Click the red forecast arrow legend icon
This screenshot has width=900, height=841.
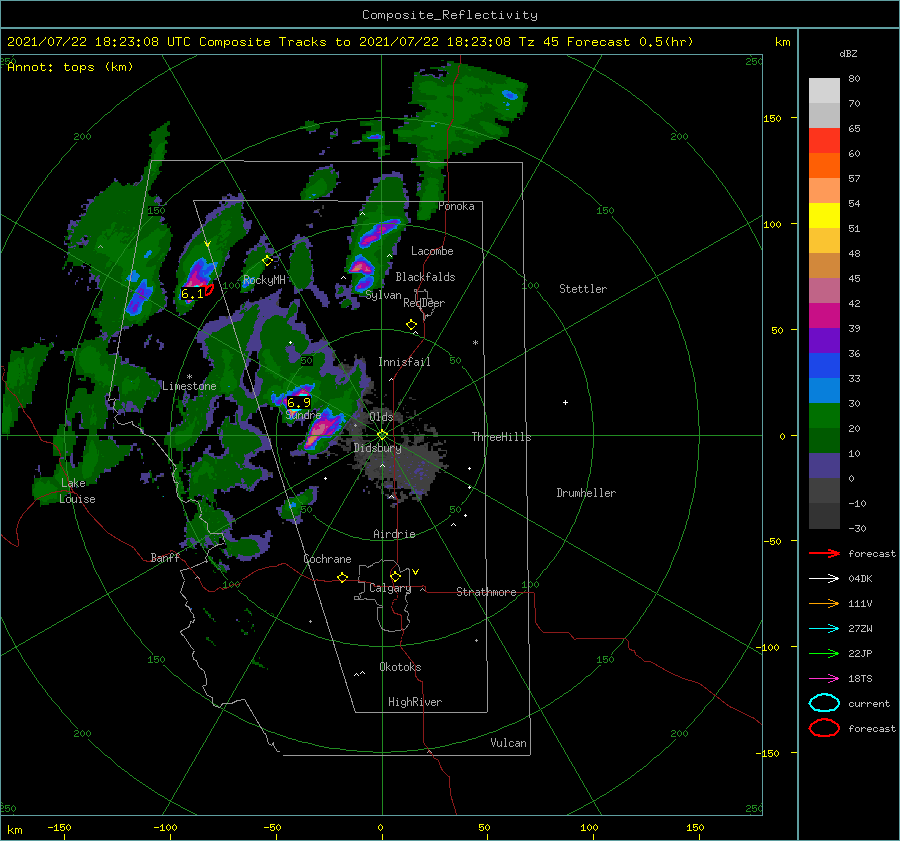click(x=824, y=553)
